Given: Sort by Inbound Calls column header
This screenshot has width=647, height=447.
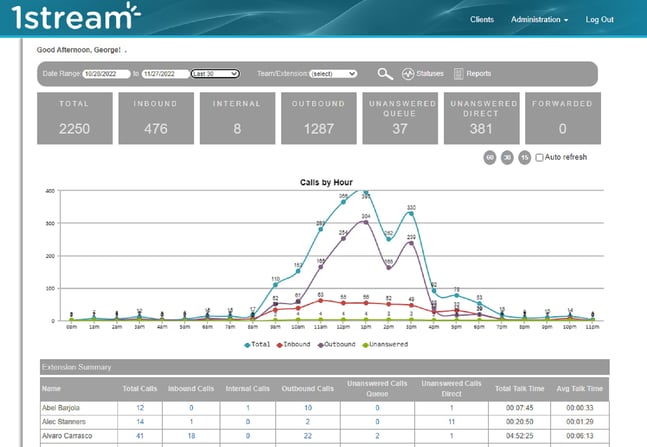Looking at the screenshot, I should pyautogui.click(x=191, y=389).
